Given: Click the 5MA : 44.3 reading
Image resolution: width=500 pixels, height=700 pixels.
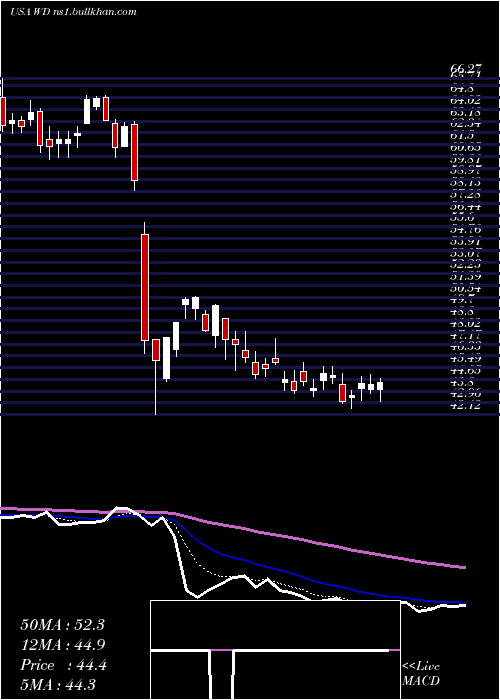Looking at the screenshot, I should click(58, 685).
